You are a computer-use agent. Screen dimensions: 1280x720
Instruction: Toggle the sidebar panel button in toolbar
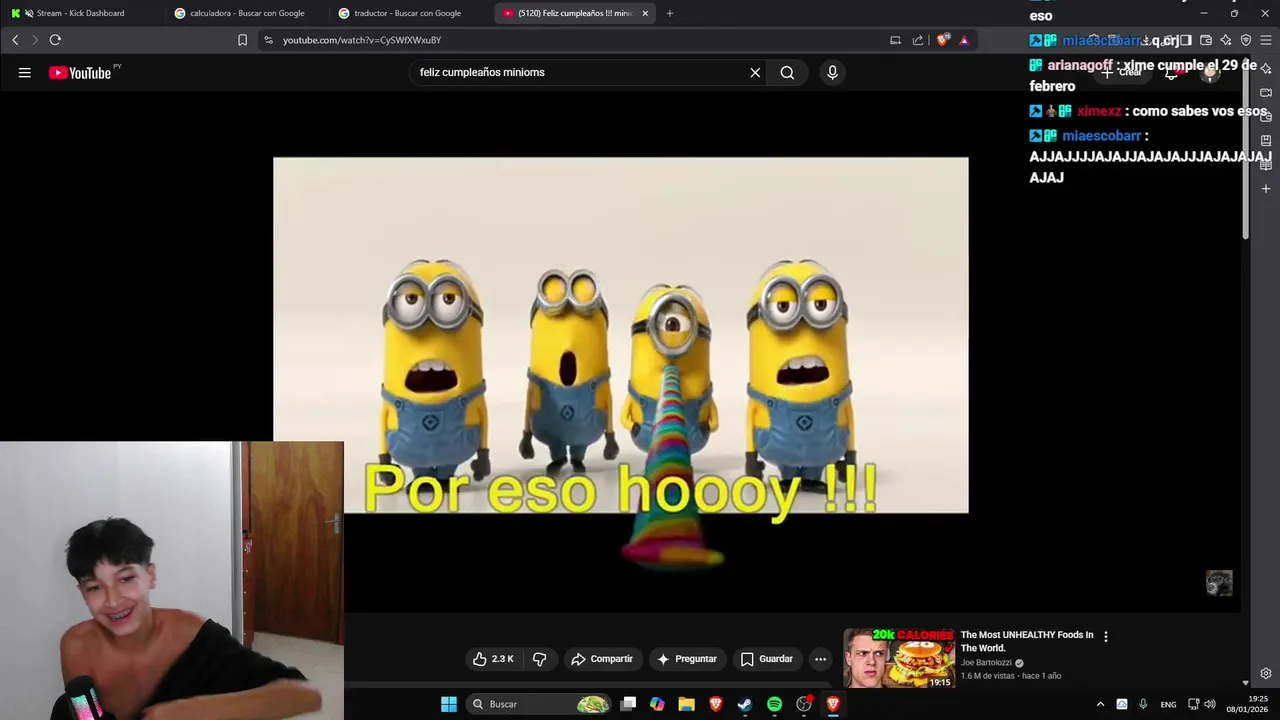1185,40
